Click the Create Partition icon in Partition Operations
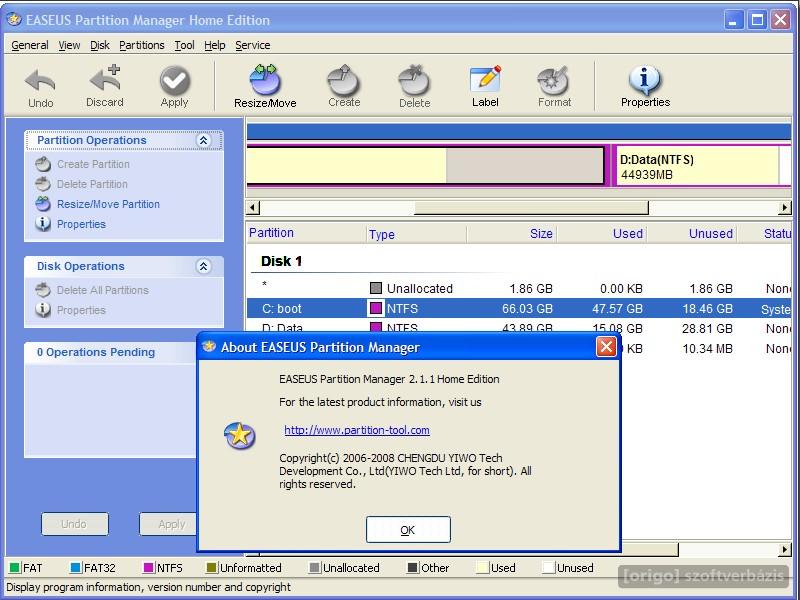 click(x=43, y=164)
